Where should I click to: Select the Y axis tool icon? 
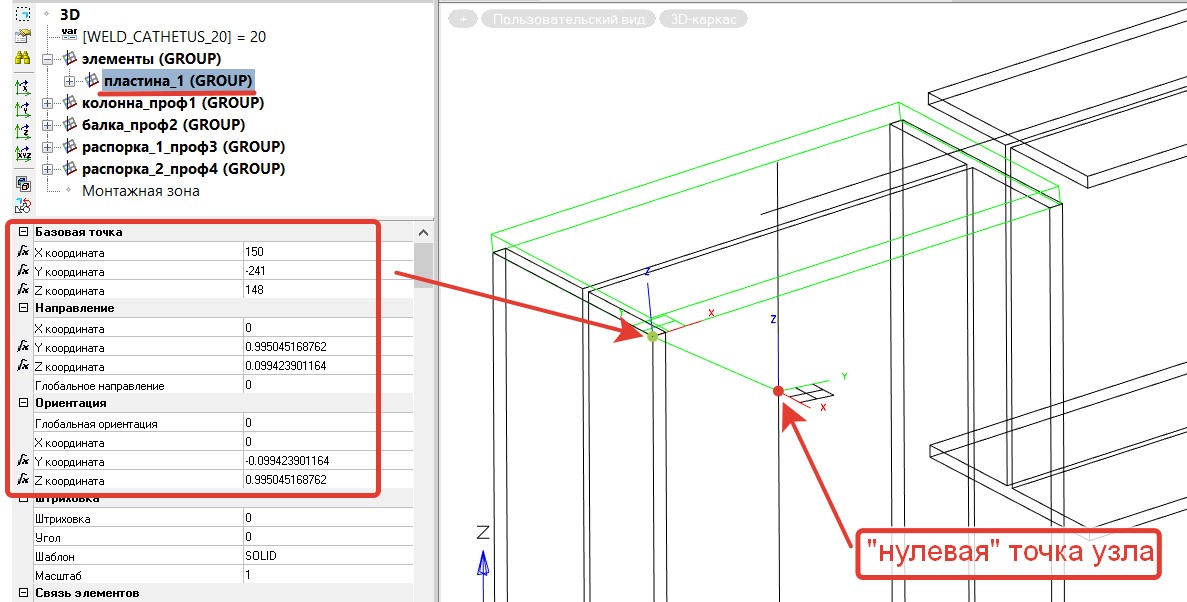tap(23, 109)
